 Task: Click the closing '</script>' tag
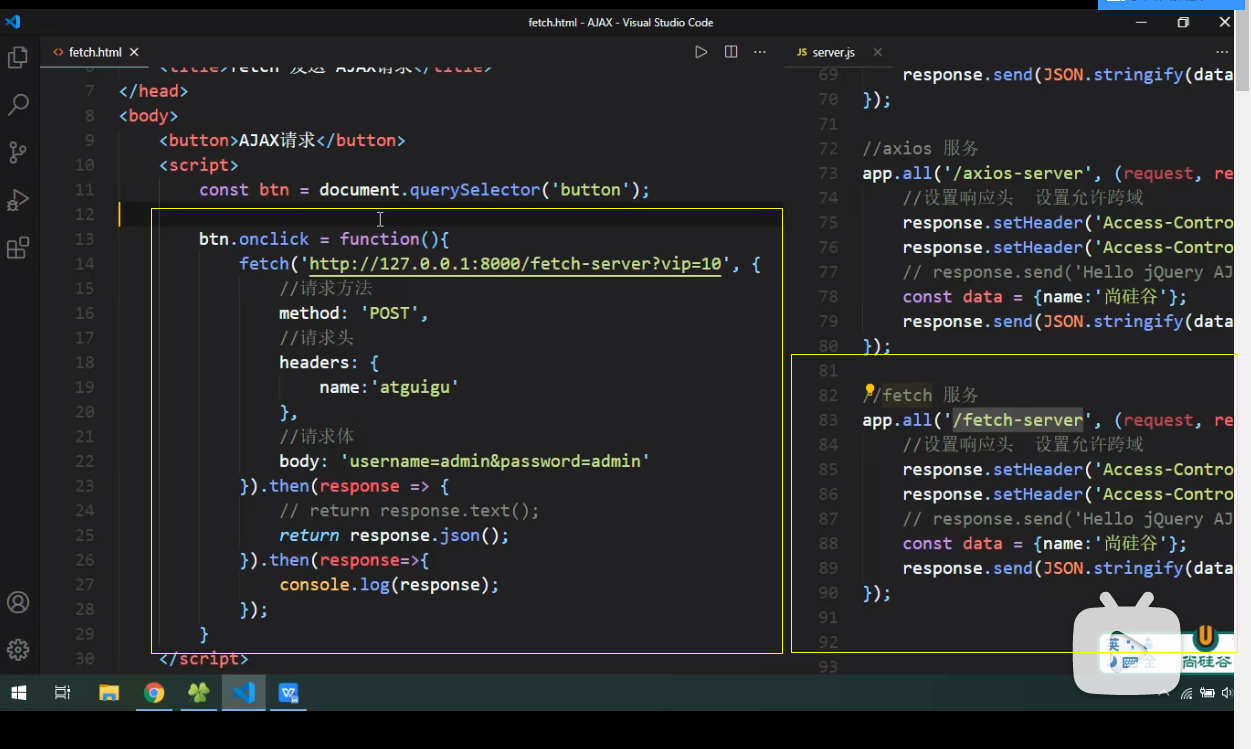coord(203,658)
